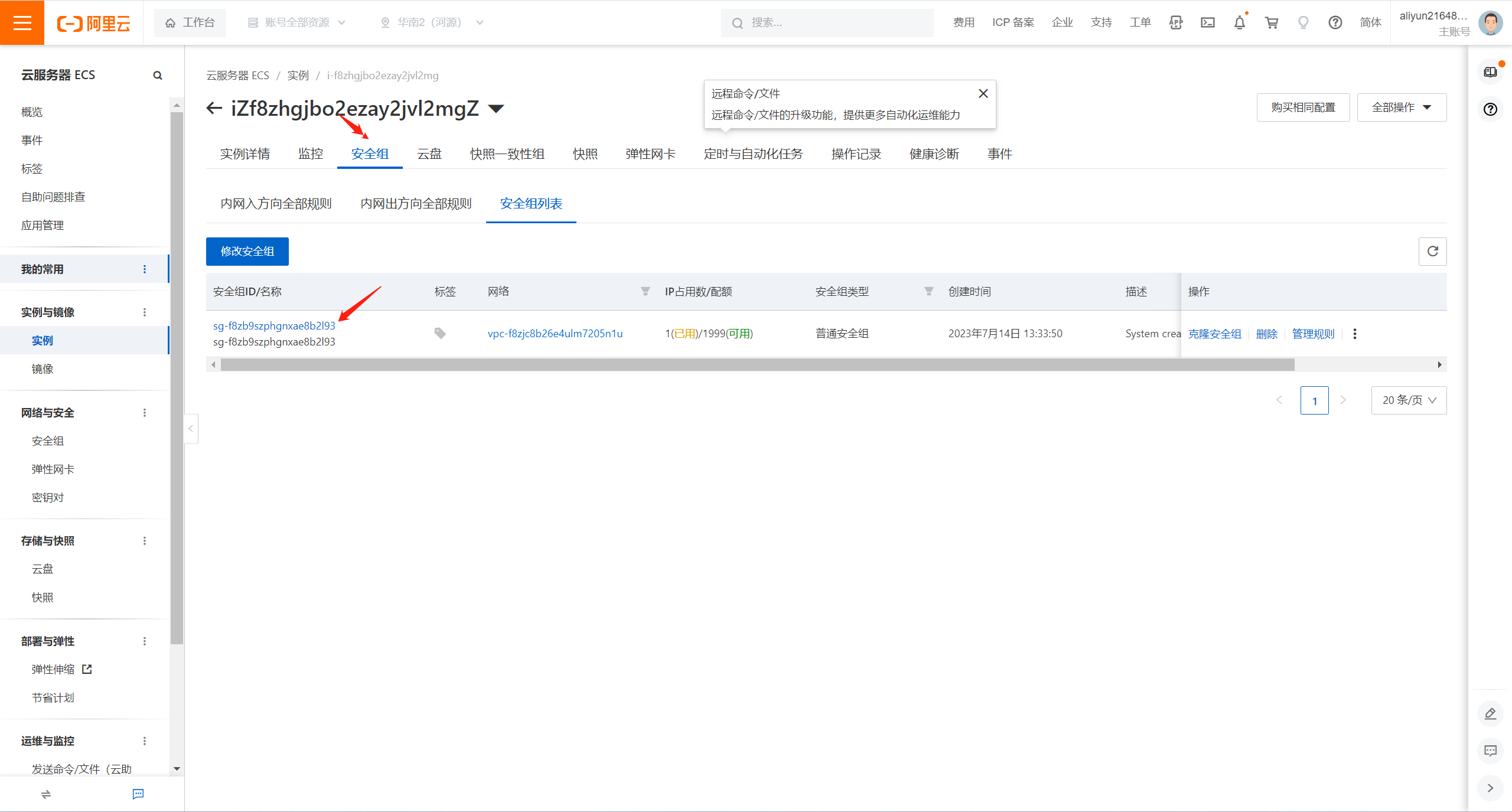
Task: Click the notification bell icon
Action: point(1239,22)
